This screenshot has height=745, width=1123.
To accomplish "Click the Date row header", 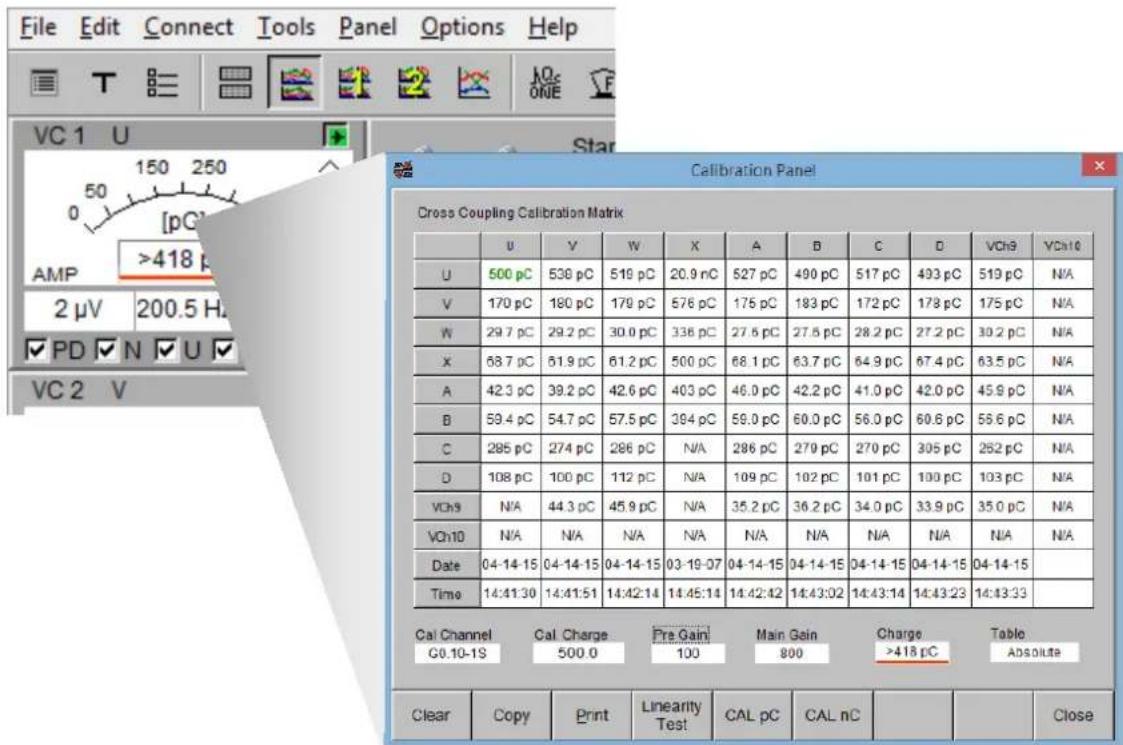I will (x=446, y=565).
